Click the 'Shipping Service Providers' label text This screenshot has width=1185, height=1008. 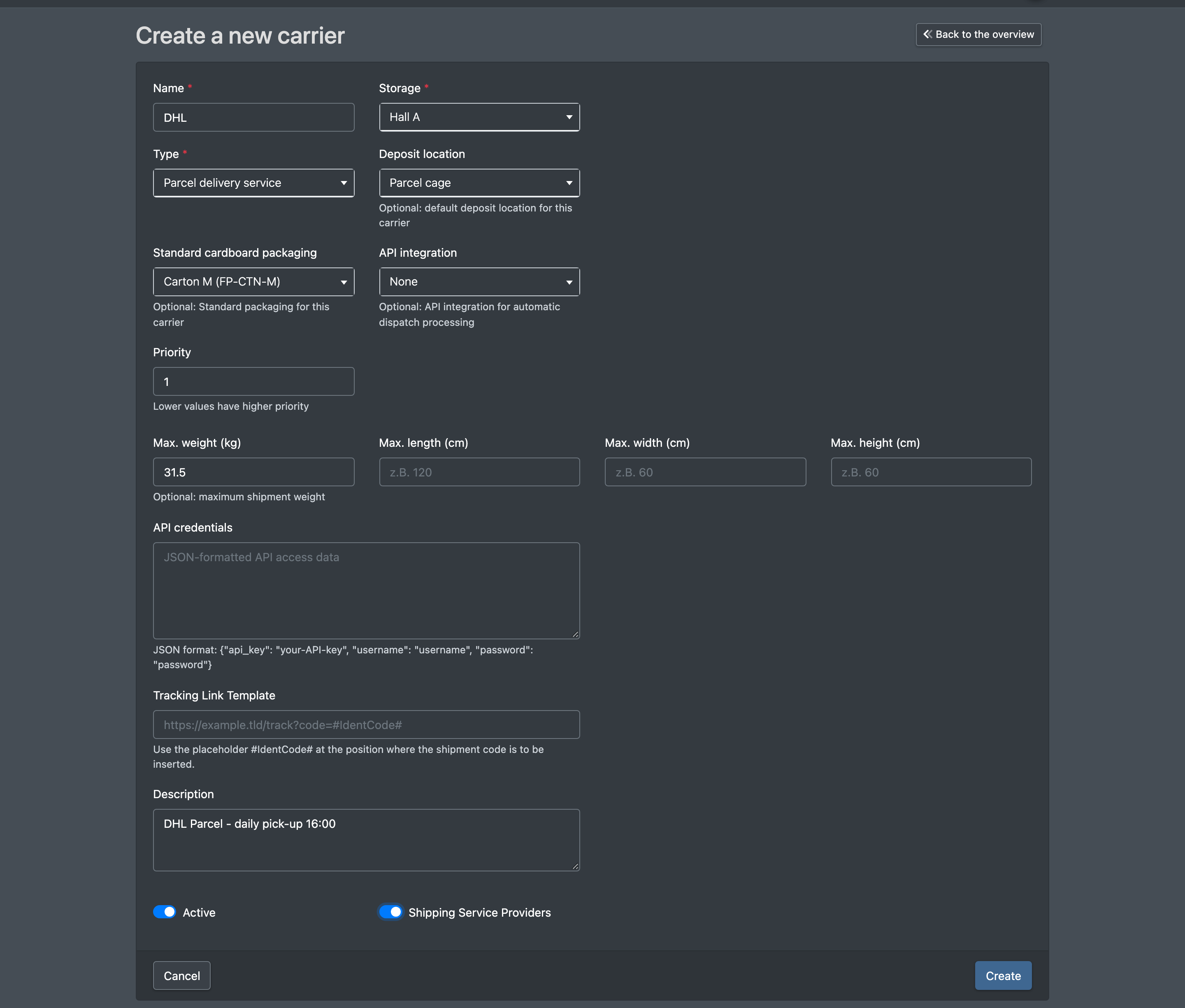coord(479,913)
